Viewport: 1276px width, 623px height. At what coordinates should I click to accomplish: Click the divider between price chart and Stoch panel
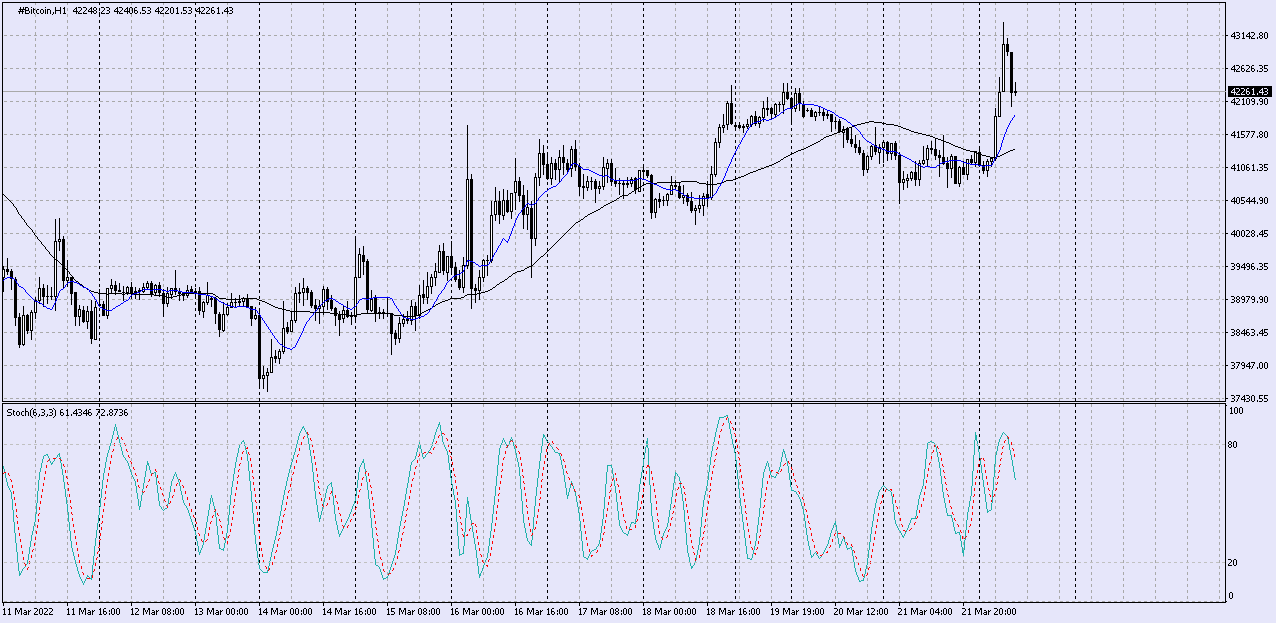point(612,403)
